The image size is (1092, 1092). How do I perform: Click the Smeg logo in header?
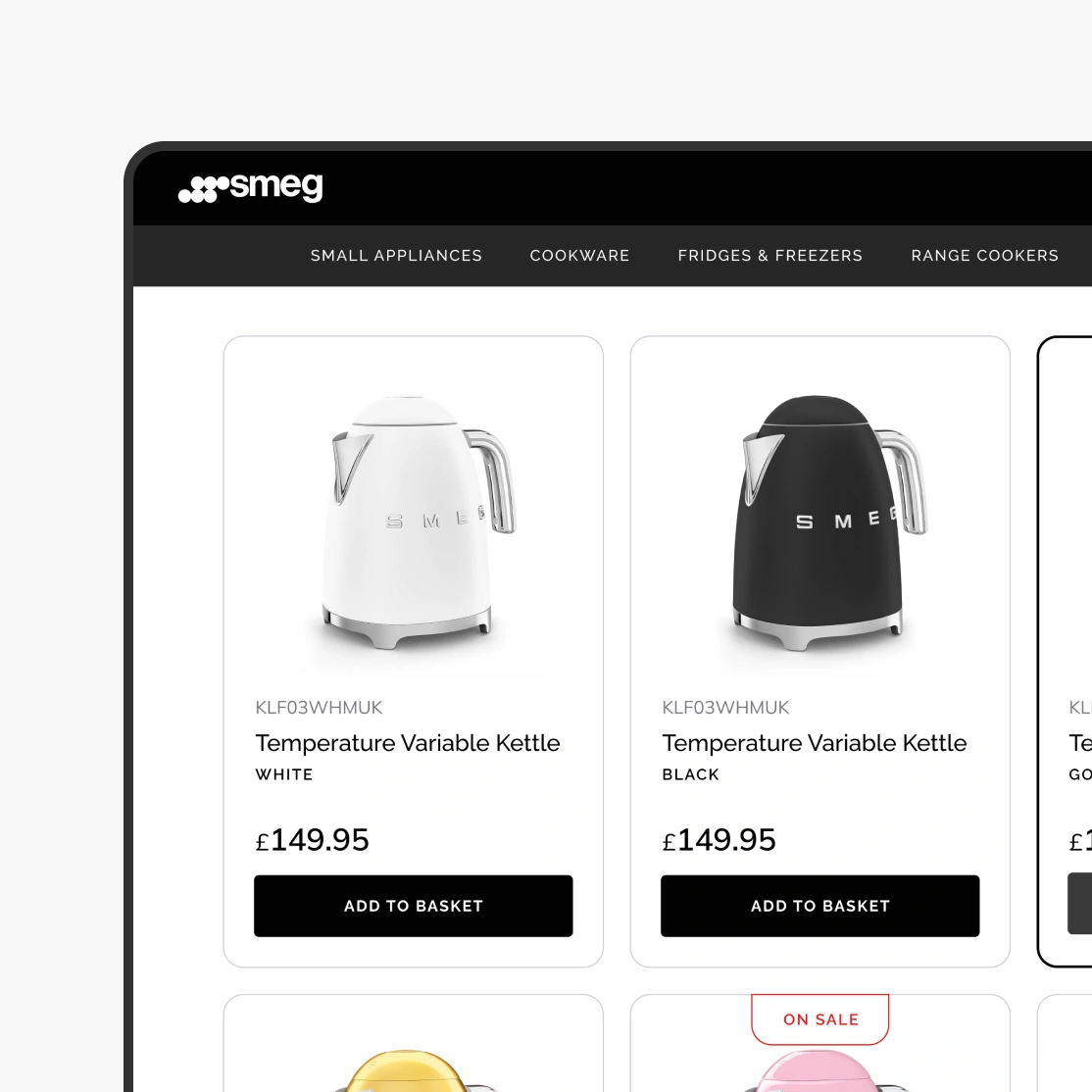(251, 186)
